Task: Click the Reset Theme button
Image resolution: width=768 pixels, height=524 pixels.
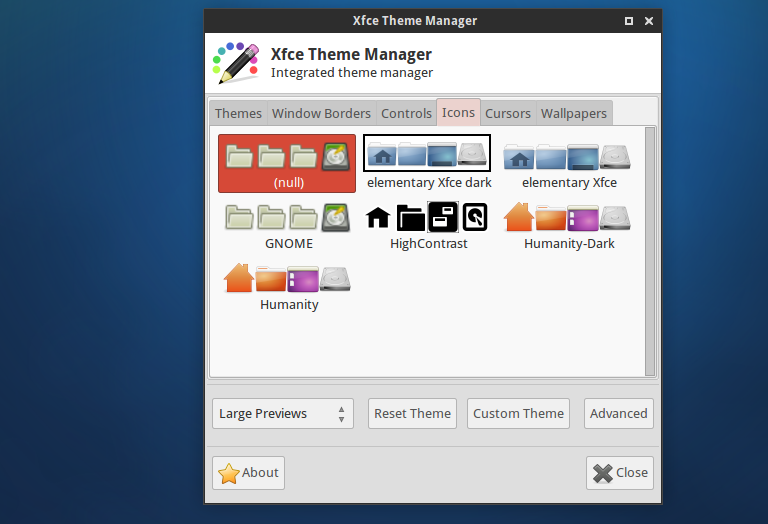Action: coord(412,414)
